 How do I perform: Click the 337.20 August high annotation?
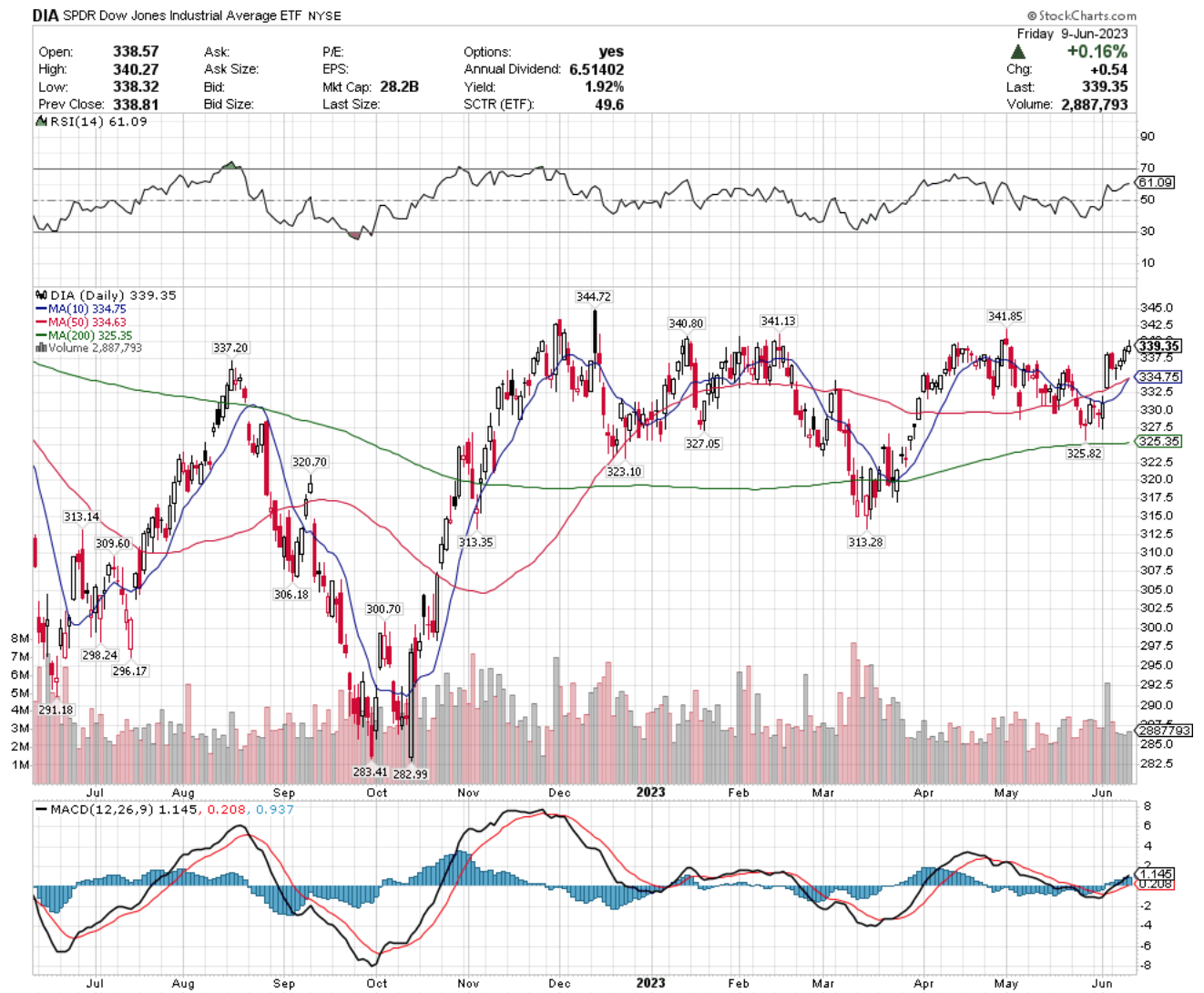tap(230, 348)
